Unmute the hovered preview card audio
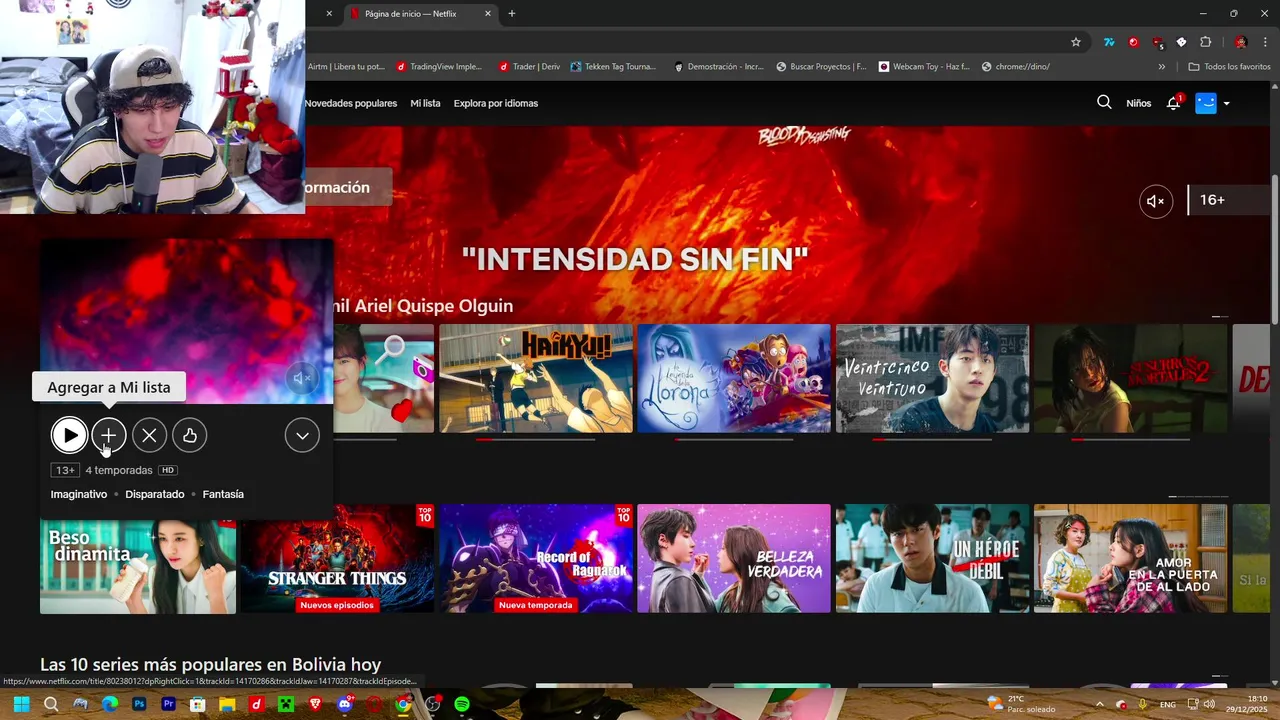The image size is (1280, 720). (x=301, y=377)
